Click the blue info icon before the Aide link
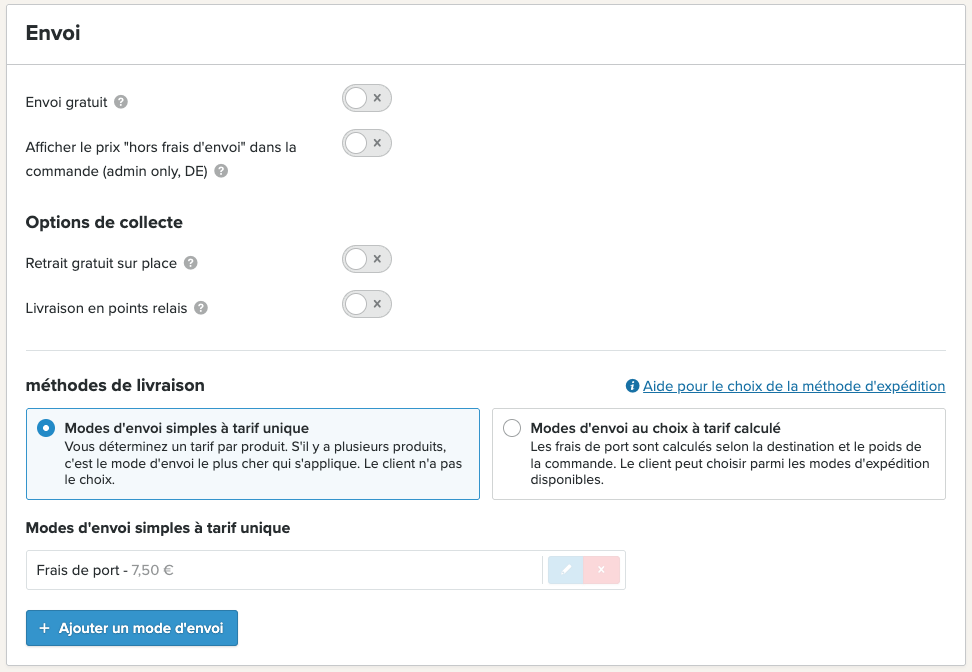 tap(632, 386)
